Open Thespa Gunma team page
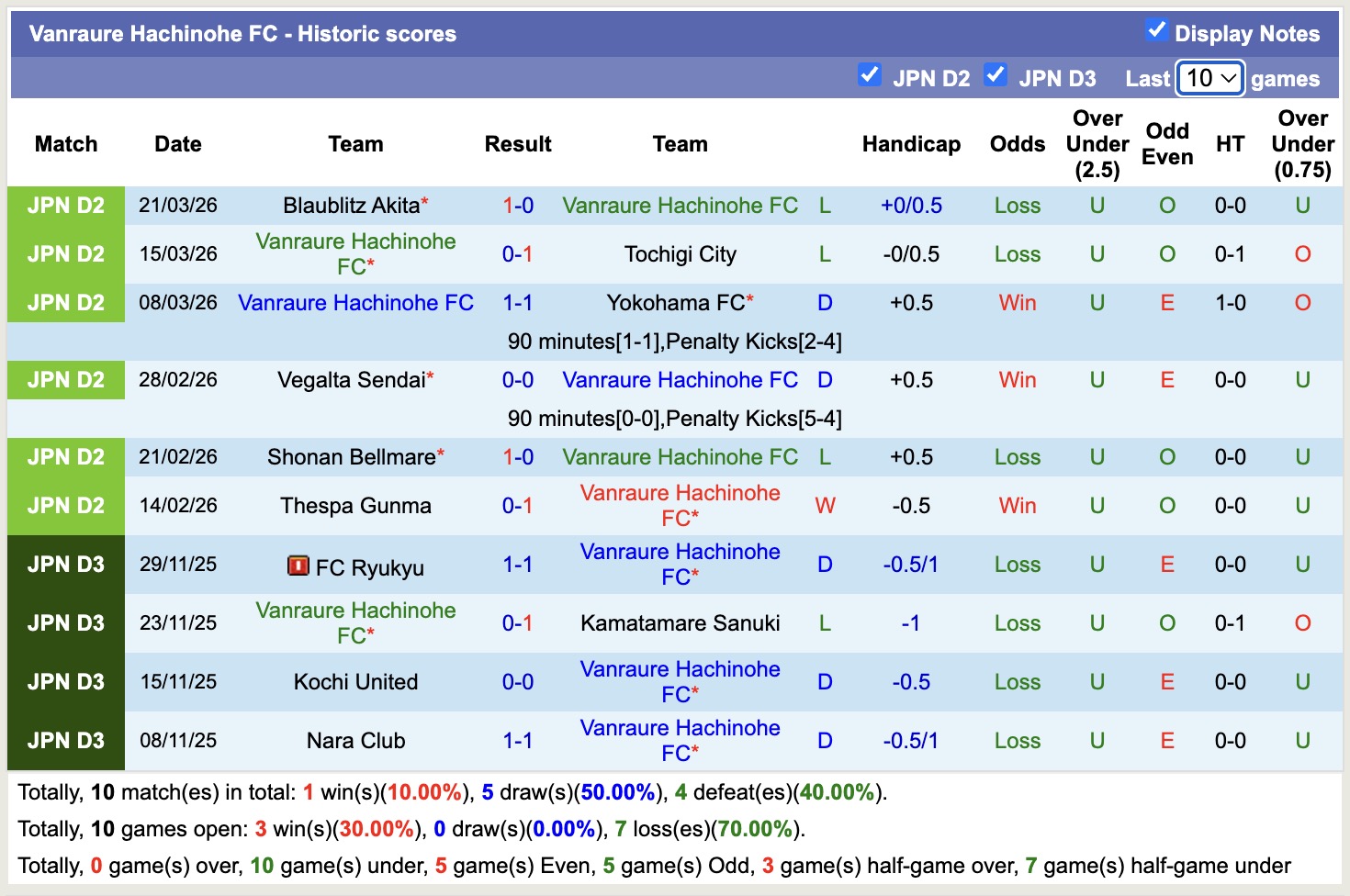 [x=355, y=506]
